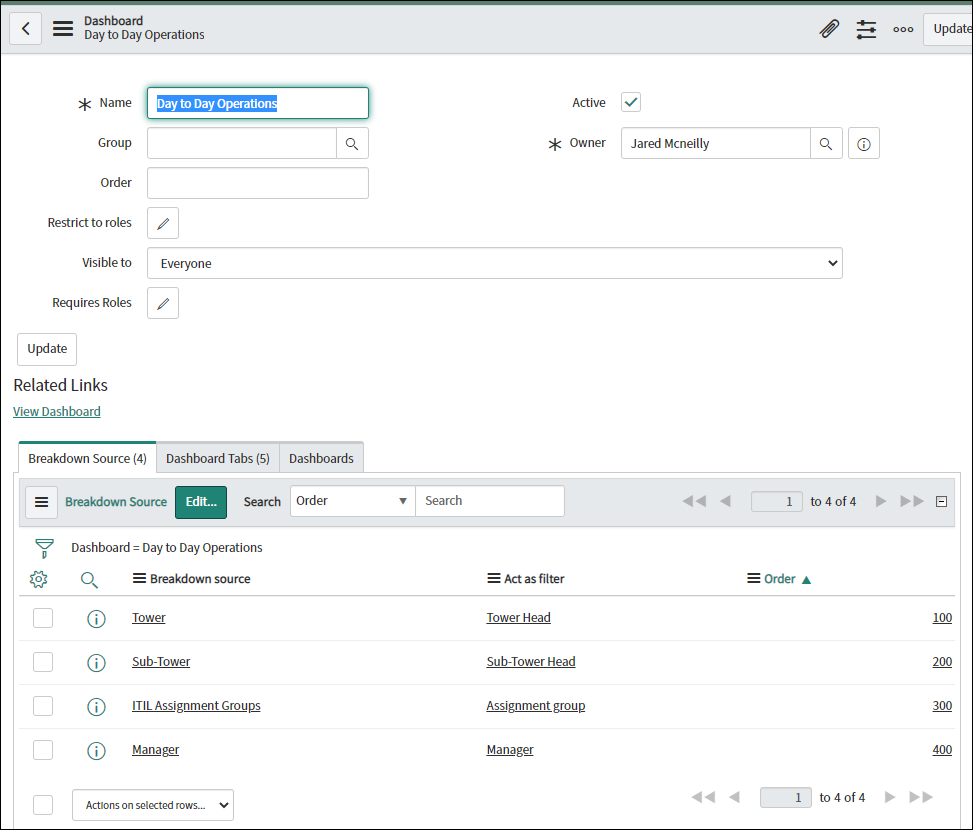Open the ITIL Assignment Groups link

pos(196,706)
